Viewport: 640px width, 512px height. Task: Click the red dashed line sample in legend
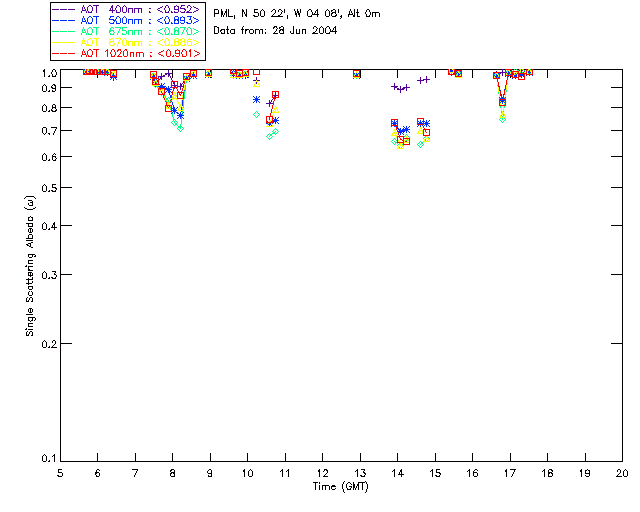[x=64, y=53]
